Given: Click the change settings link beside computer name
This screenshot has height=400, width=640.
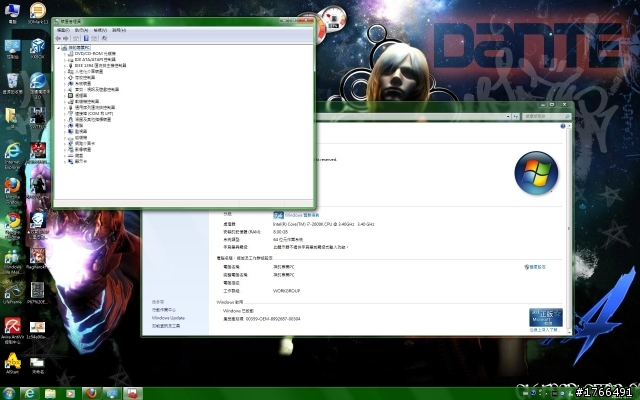Looking at the screenshot, I should pyautogui.click(x=535, y=267).
